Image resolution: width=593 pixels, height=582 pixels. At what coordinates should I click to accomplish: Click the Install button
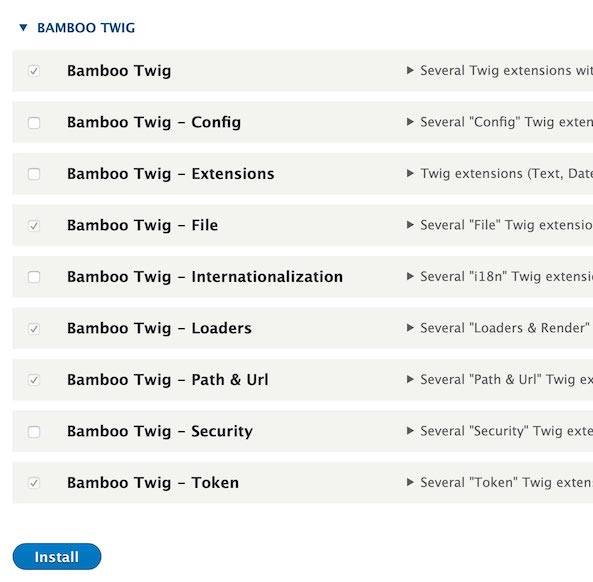pyautogui.click(x=57, y=557)
